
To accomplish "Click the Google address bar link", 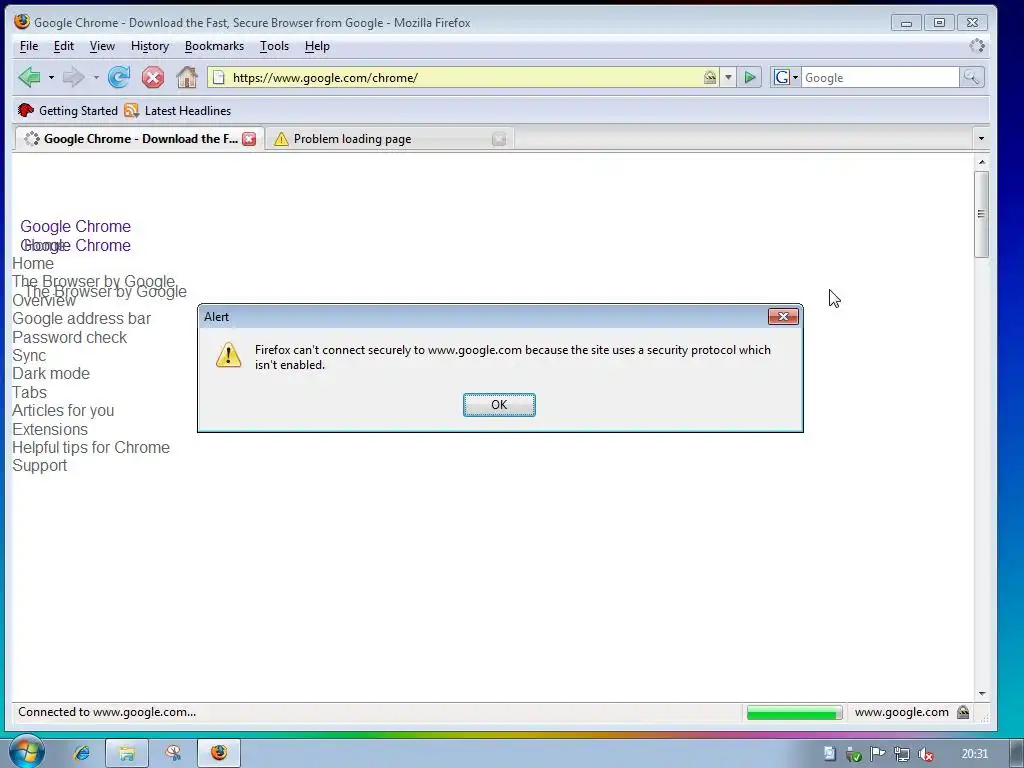I will click(x=81, y=319).
